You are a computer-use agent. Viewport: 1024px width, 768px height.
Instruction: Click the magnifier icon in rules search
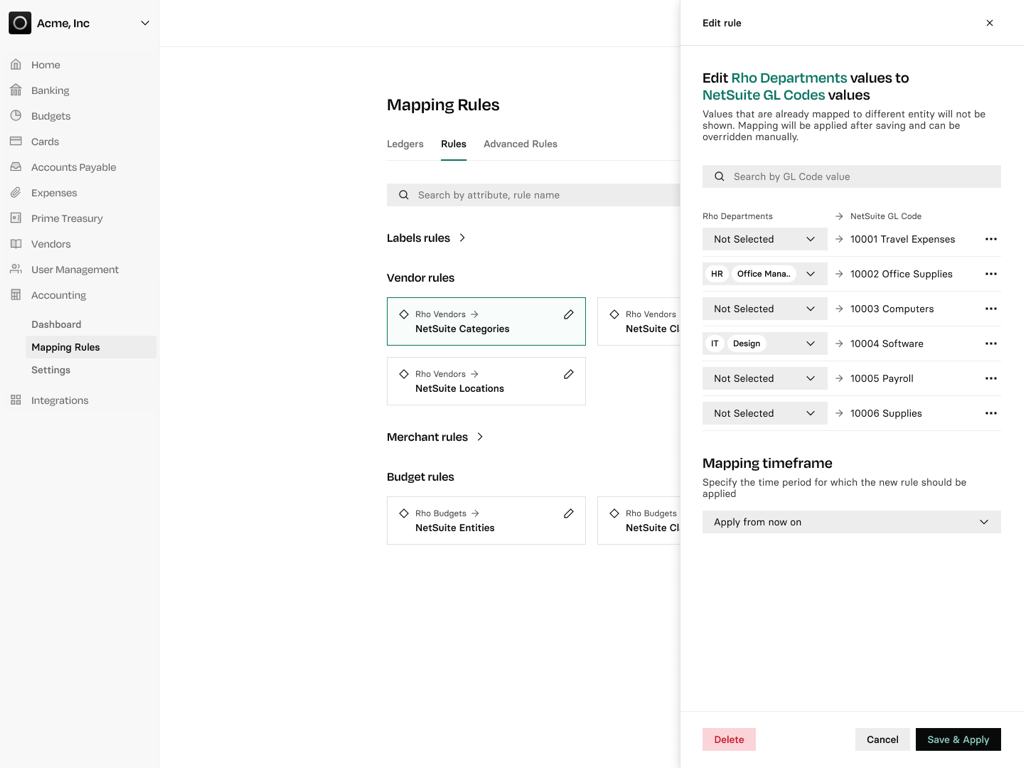click(404, 195)
